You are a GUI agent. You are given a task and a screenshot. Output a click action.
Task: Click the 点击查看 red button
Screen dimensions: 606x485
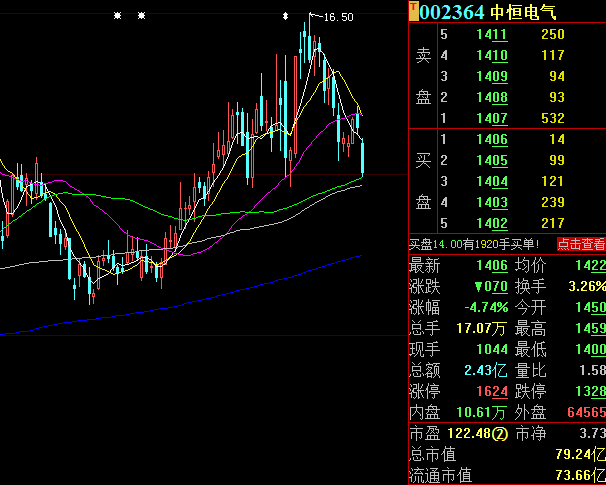point(580,243)
